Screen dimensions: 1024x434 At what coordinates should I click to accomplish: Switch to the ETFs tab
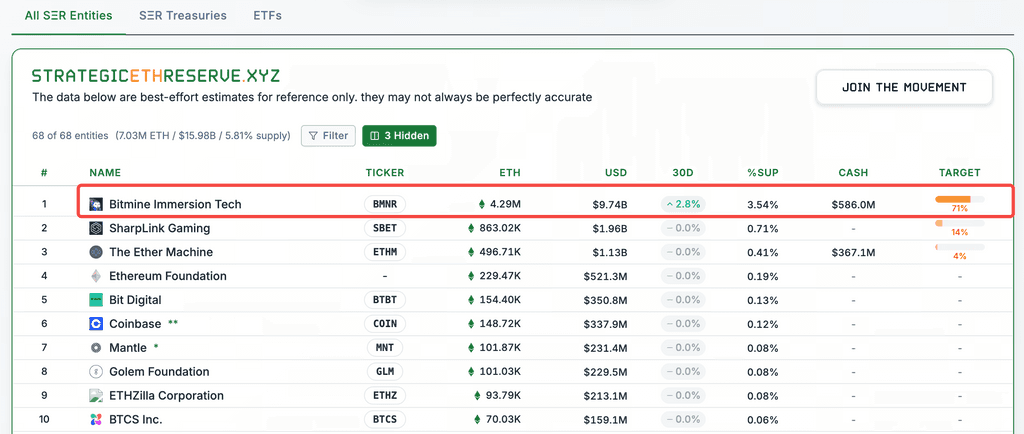(267, 16)
